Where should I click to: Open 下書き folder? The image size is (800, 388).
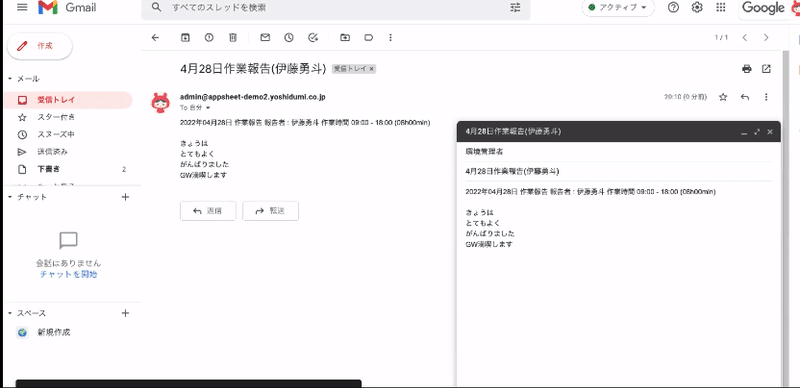pyautogui.click(x=68, y=169)
